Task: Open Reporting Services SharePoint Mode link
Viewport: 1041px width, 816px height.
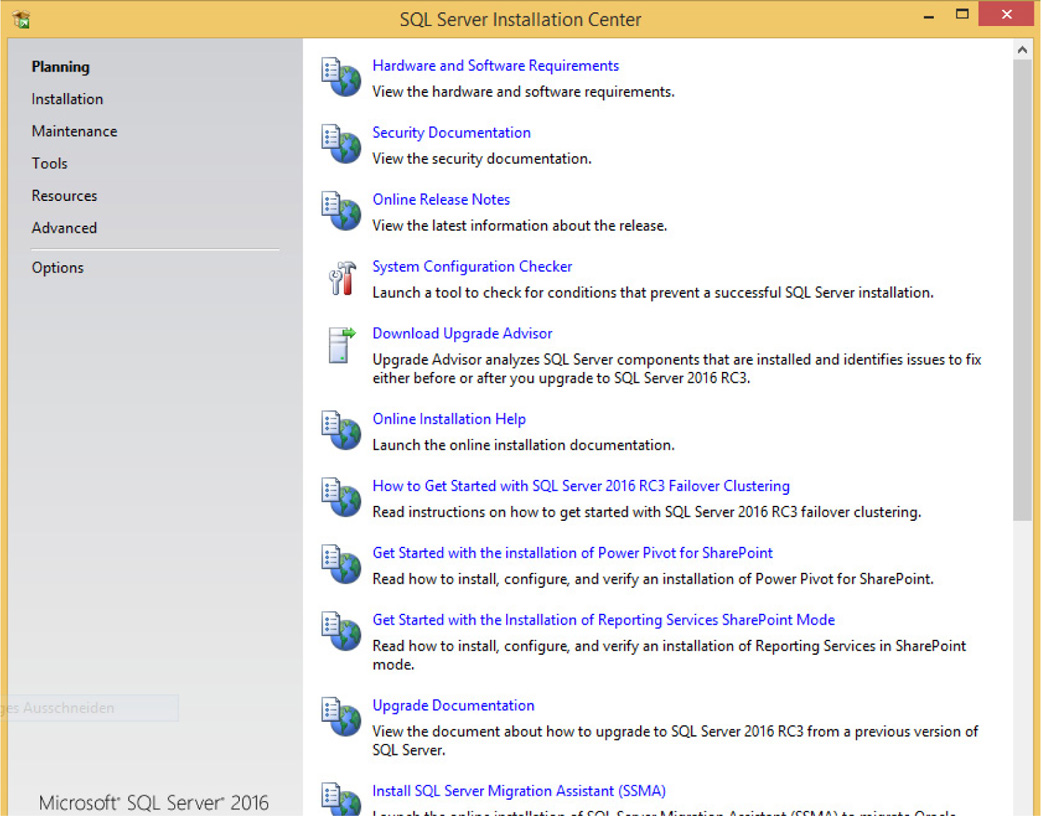Action: [x=603, y=620]
